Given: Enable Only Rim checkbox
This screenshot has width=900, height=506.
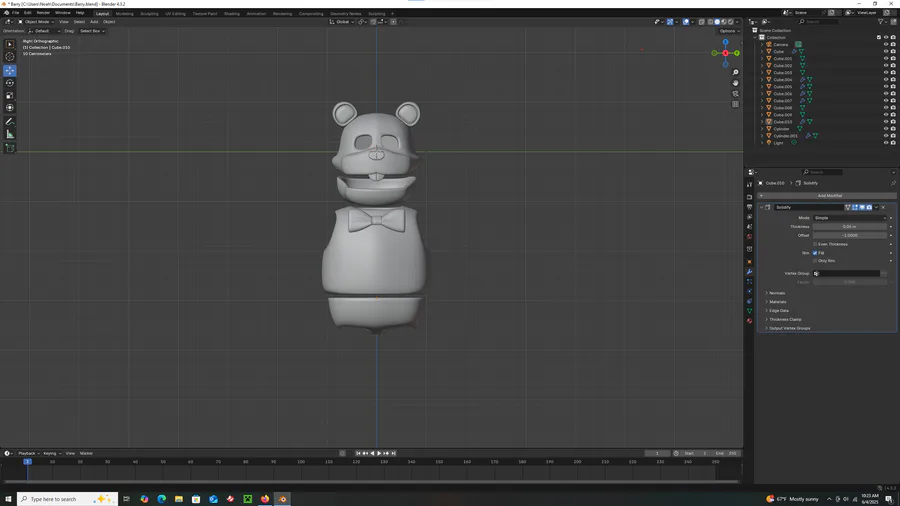Looking at the screenshot, I should point(815,261).
